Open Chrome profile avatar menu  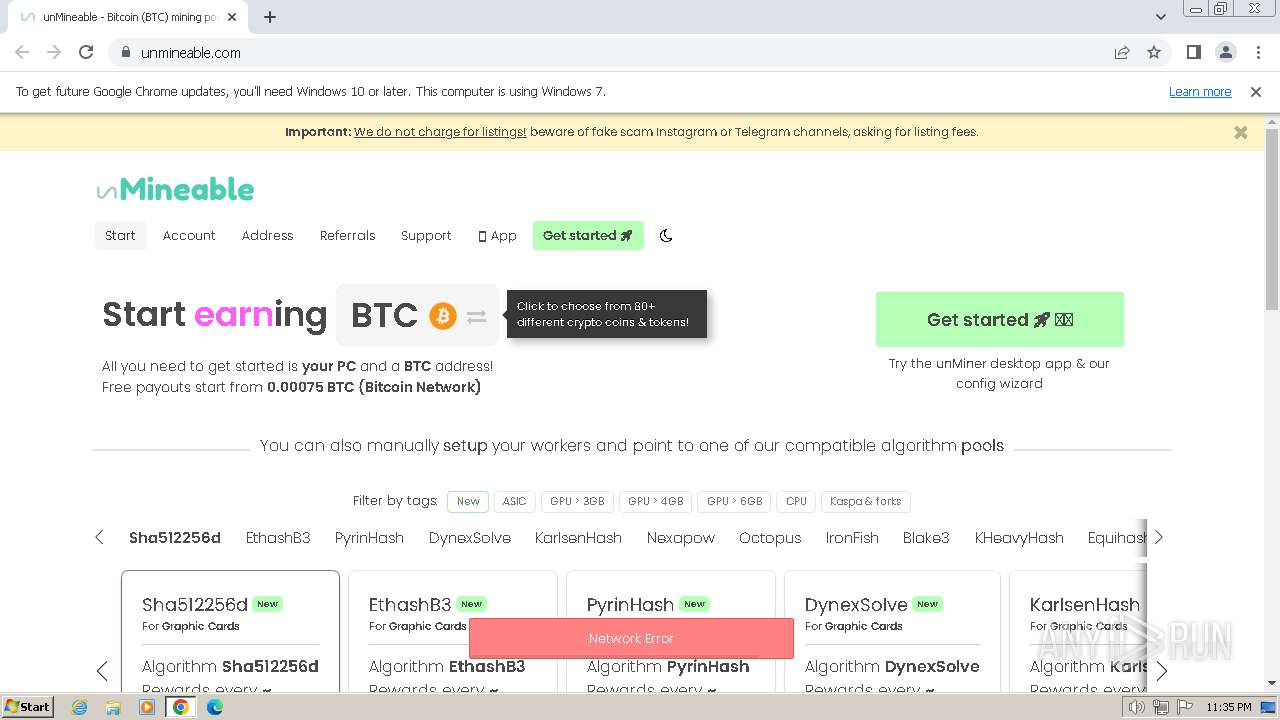(x=1225, y=52)
